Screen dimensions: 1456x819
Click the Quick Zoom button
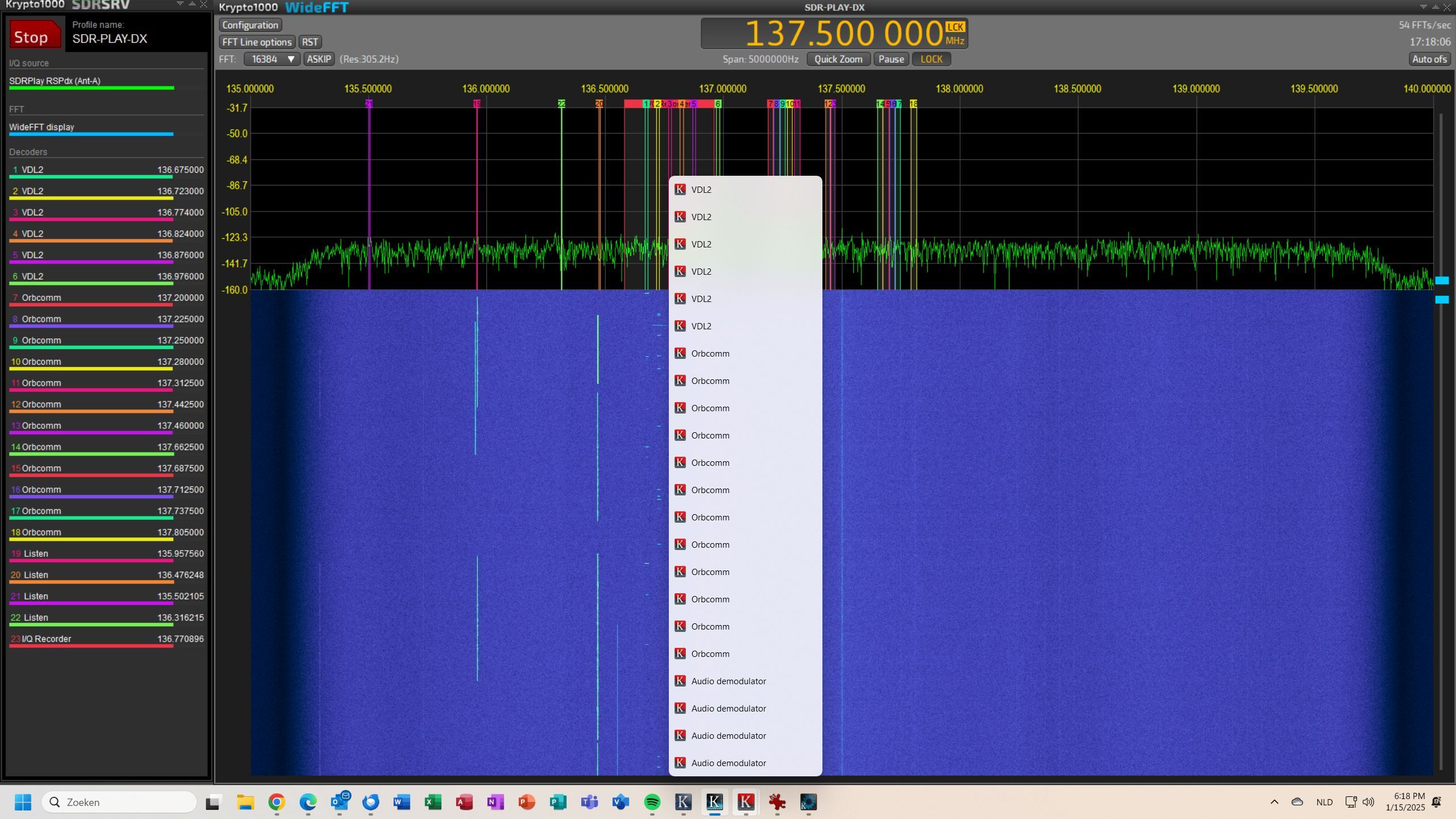[838, 59]
